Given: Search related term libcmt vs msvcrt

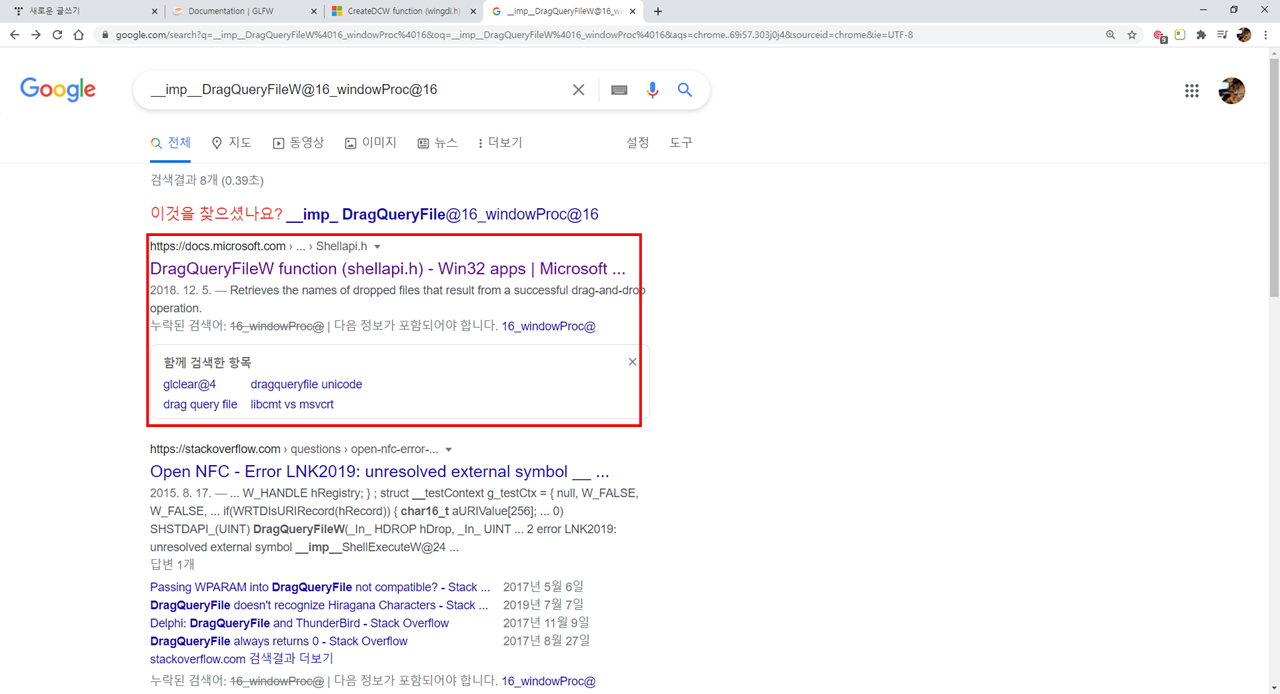Looking at the screenshot, I should click(x=292, y=404).
